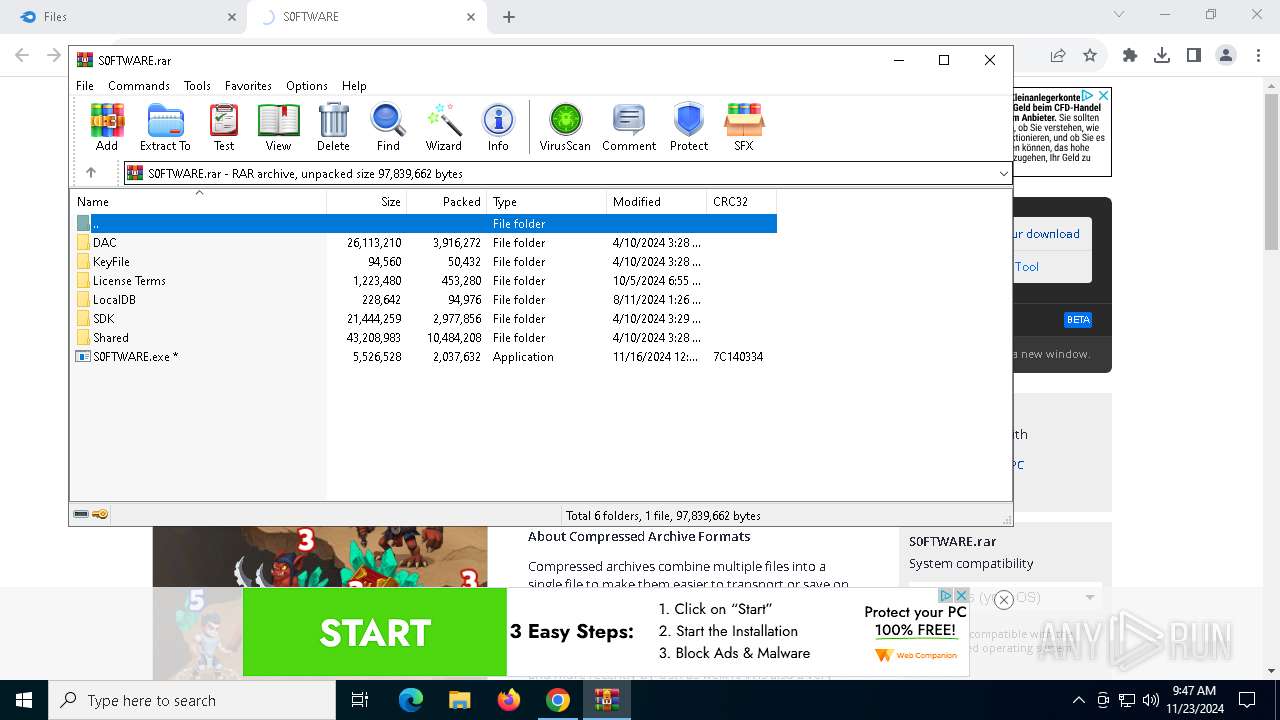
Task: Create SFX self-extracting archive
Action: (744, 127)
